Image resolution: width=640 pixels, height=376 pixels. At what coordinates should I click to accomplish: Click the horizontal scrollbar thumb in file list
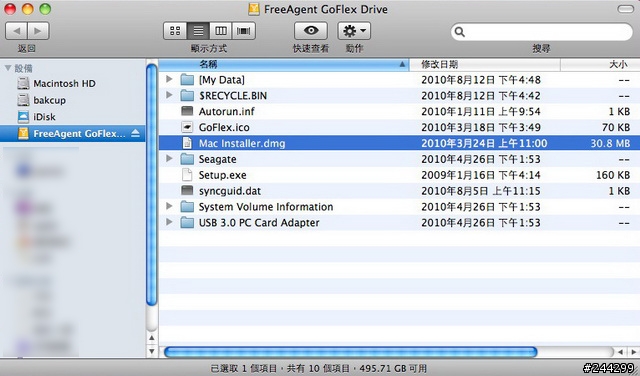click(350, 352)
